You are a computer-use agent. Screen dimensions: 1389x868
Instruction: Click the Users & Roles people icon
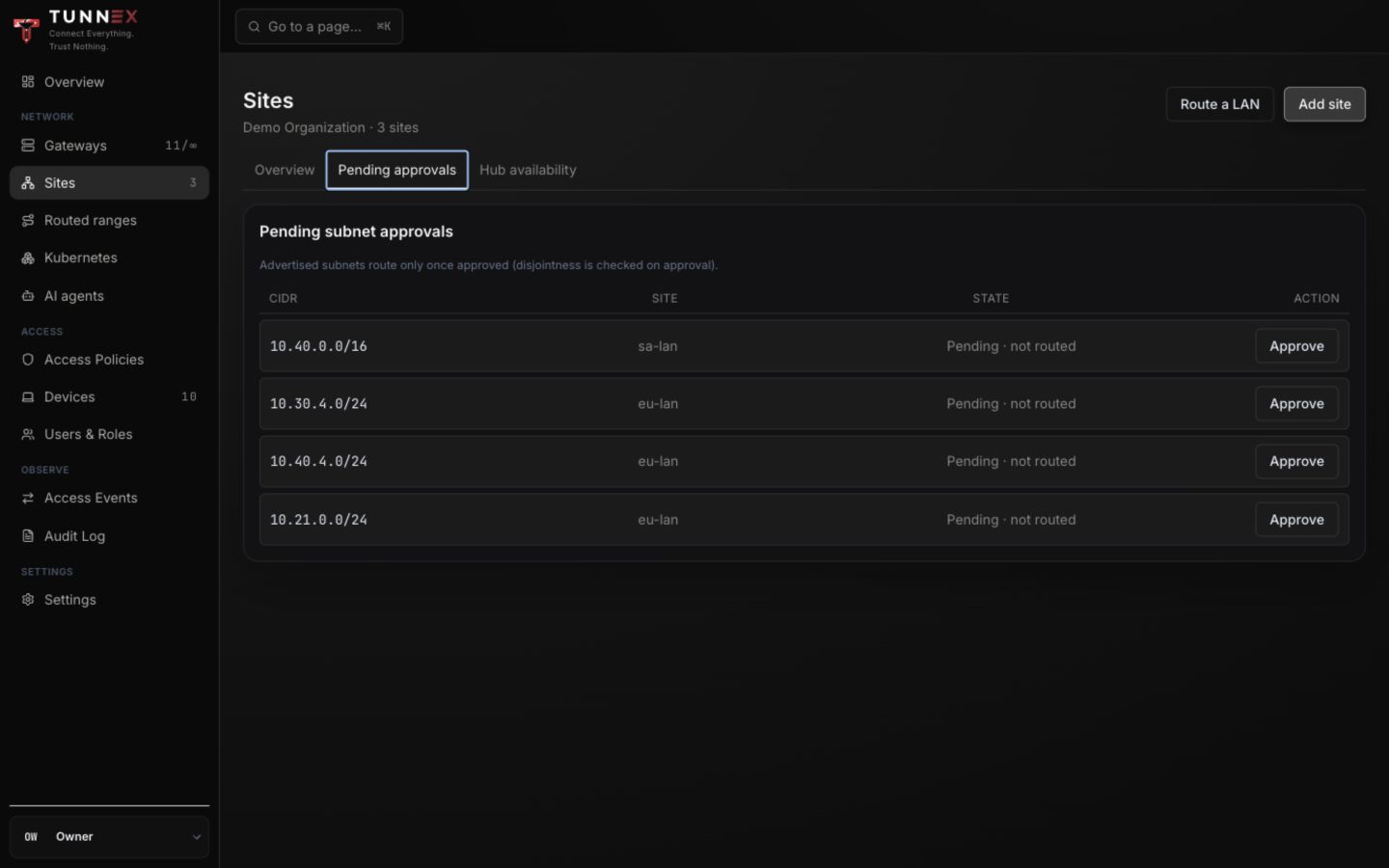[28, 435]
